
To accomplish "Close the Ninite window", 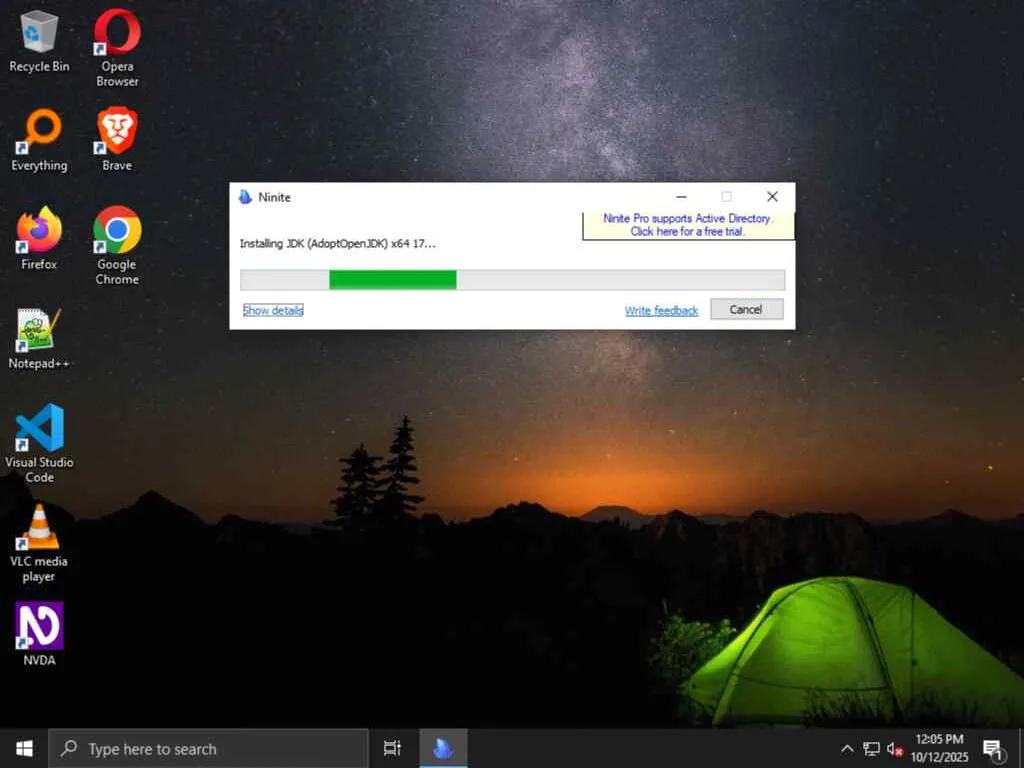I will tap(772, 197).
